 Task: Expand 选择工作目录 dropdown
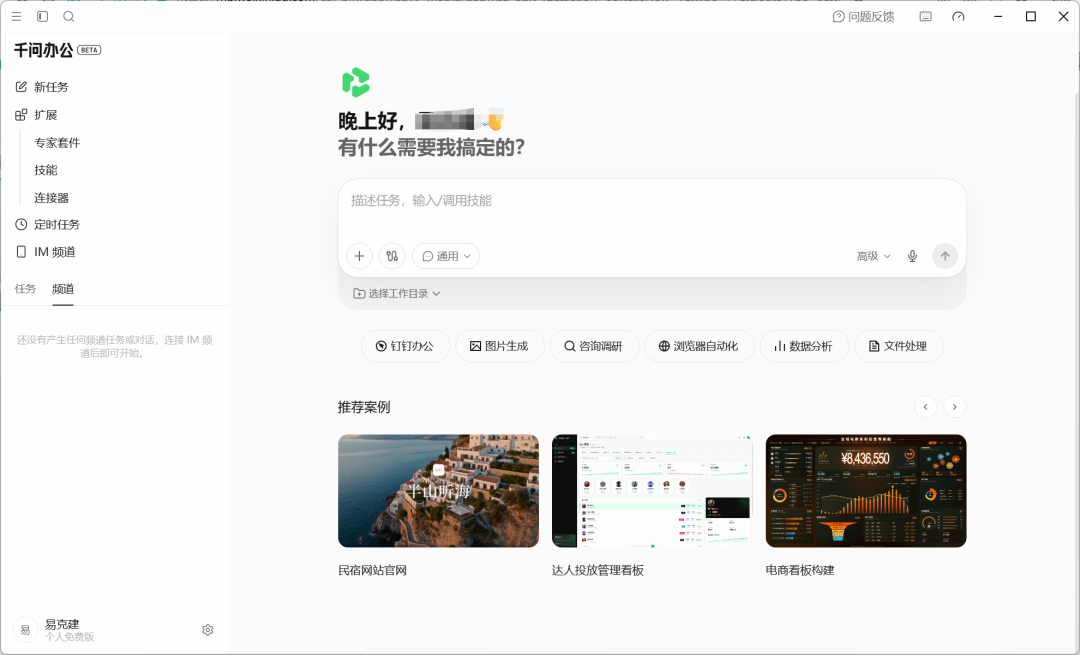pyautogui.click(x=397, y=293)
